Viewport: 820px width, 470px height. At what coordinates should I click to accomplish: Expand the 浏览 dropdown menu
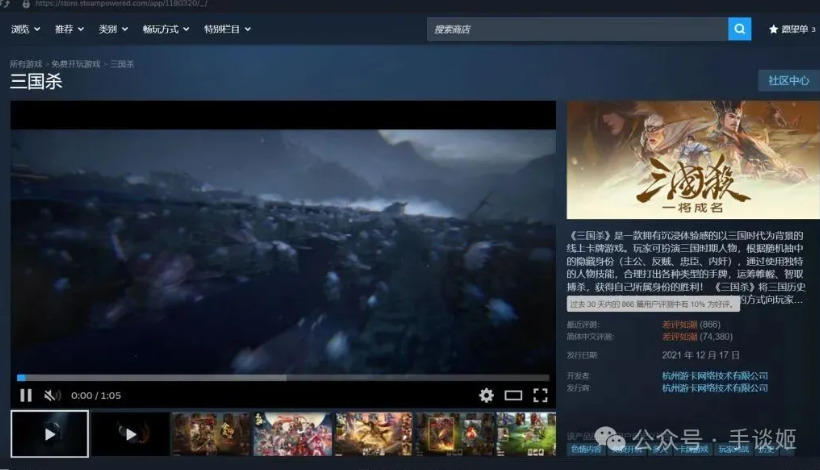[x=25, y=29]
